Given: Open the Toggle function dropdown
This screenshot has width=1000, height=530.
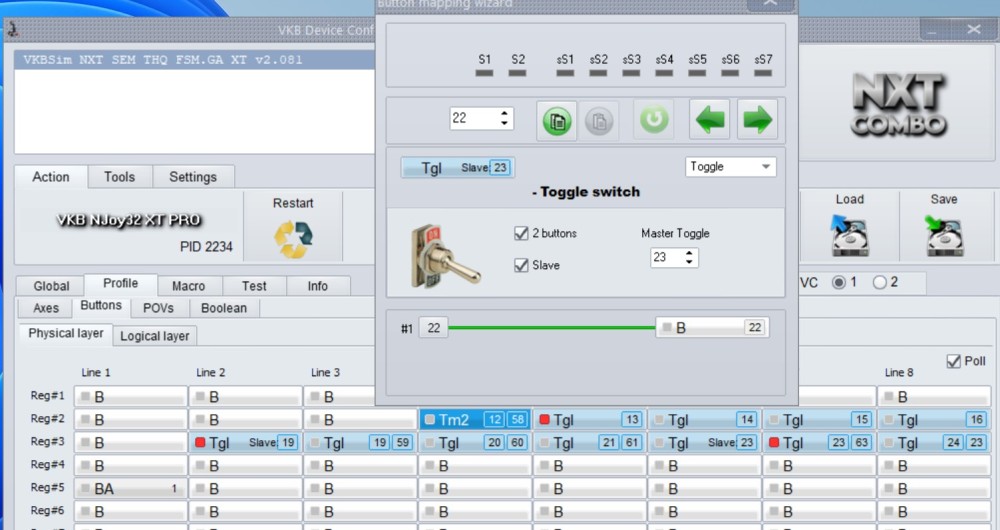Looking at the screenshot, I should click(x=730, y=167).
